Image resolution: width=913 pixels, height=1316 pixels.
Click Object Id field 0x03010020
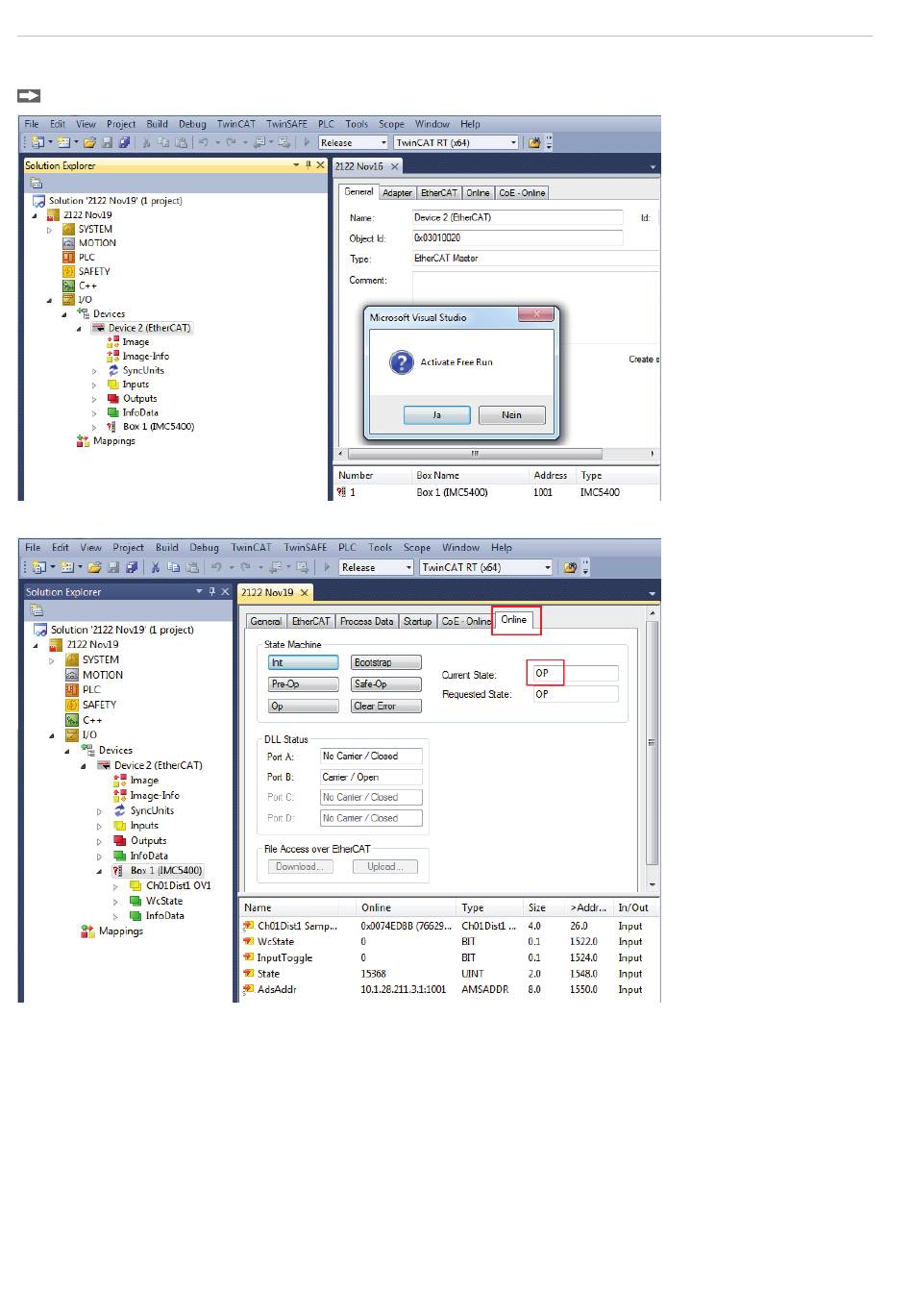pyautogui.click(x=517, y=238)
